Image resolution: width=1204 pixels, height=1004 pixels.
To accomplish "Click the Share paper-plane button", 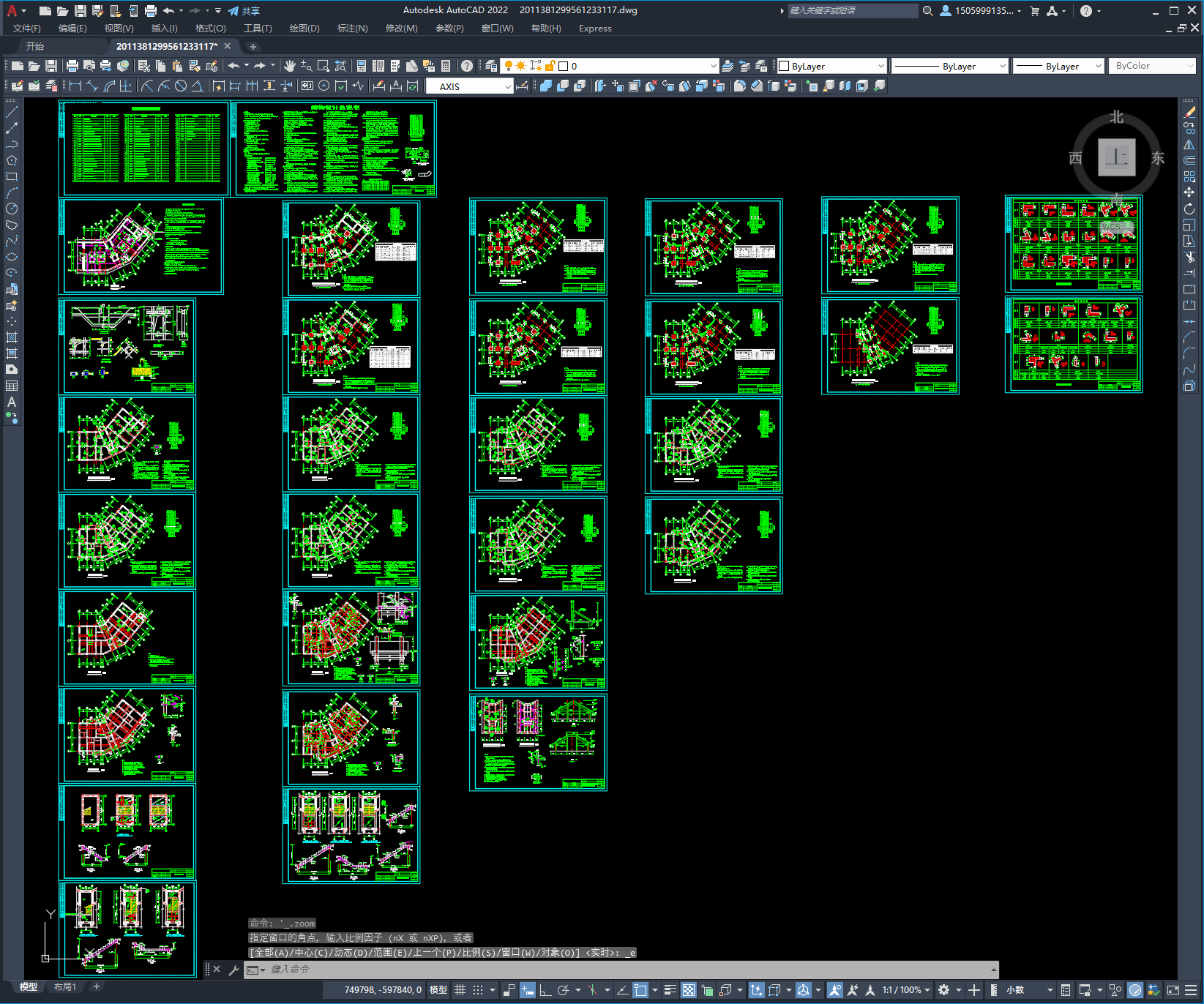I will (243, 10).
